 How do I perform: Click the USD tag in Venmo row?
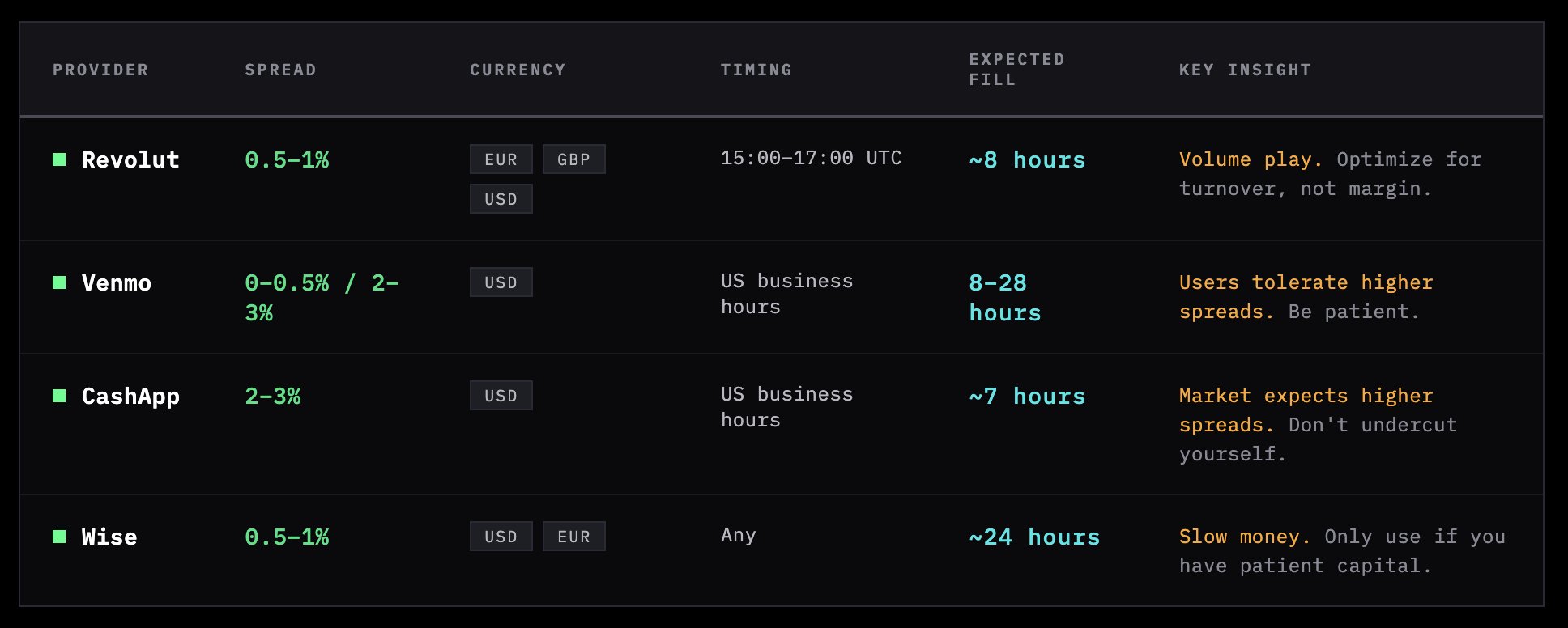coord(501,282)
